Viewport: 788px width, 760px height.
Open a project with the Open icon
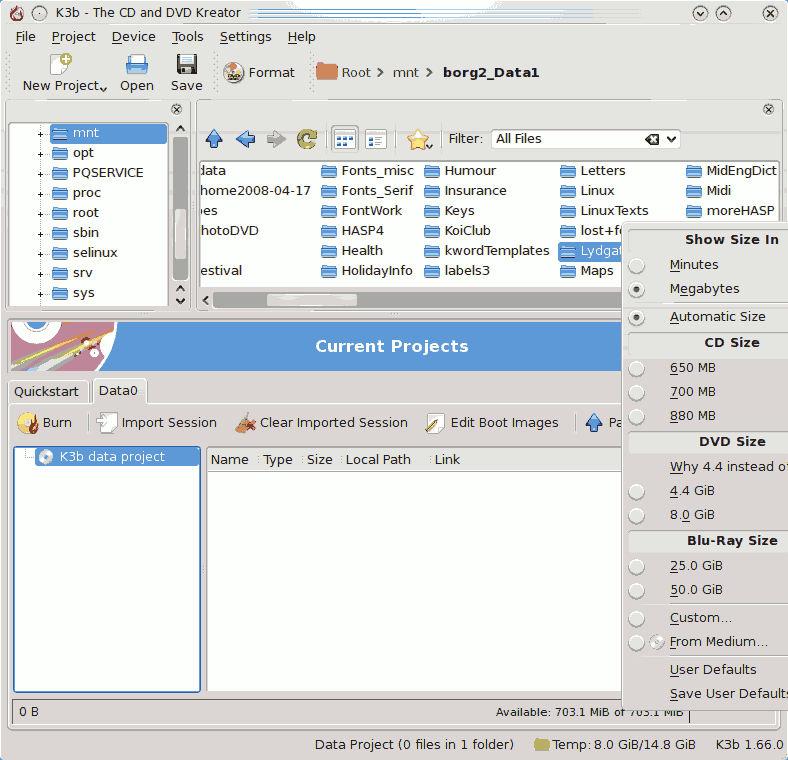tap(137, 65)
